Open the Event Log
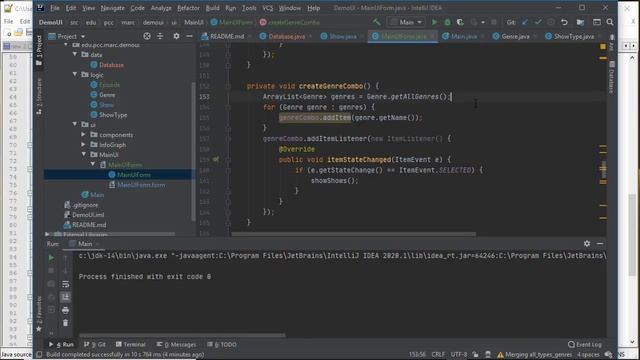 (584, 344)
